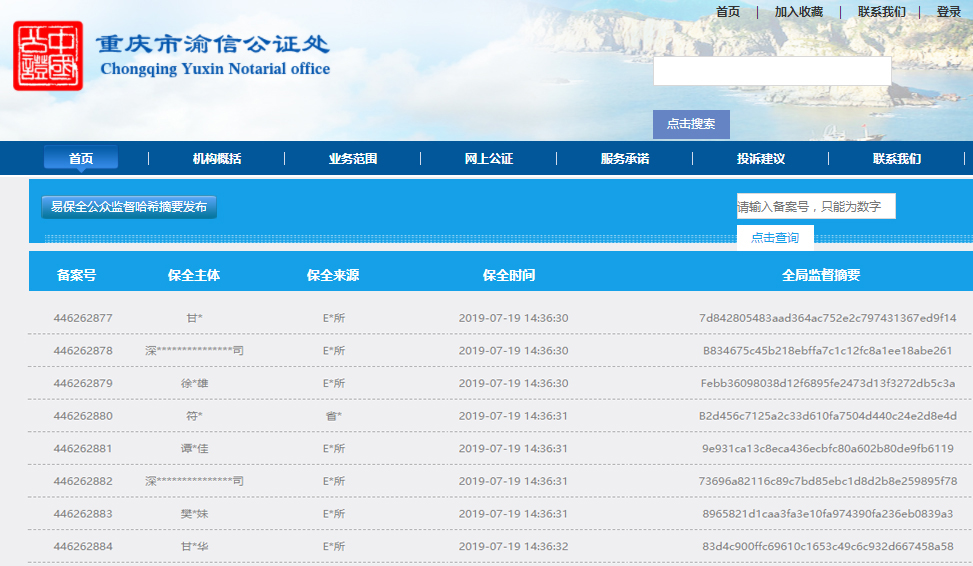Open the 机构概括 navigation item
Screen dimensions: 973x566
pyautogui.click(x=217, y=159)
